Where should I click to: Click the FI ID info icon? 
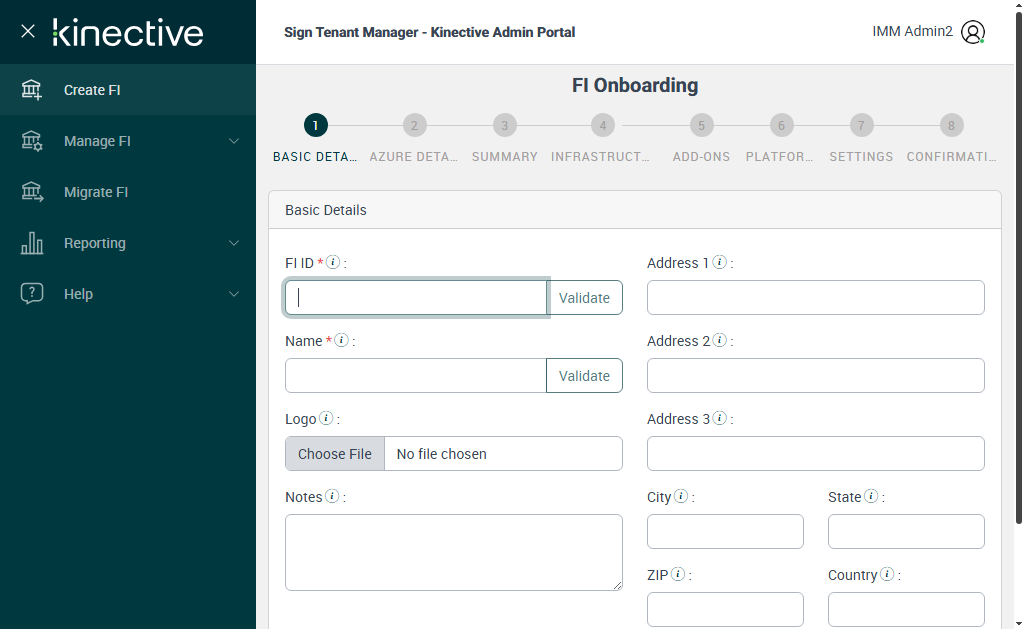coord(333,262)
